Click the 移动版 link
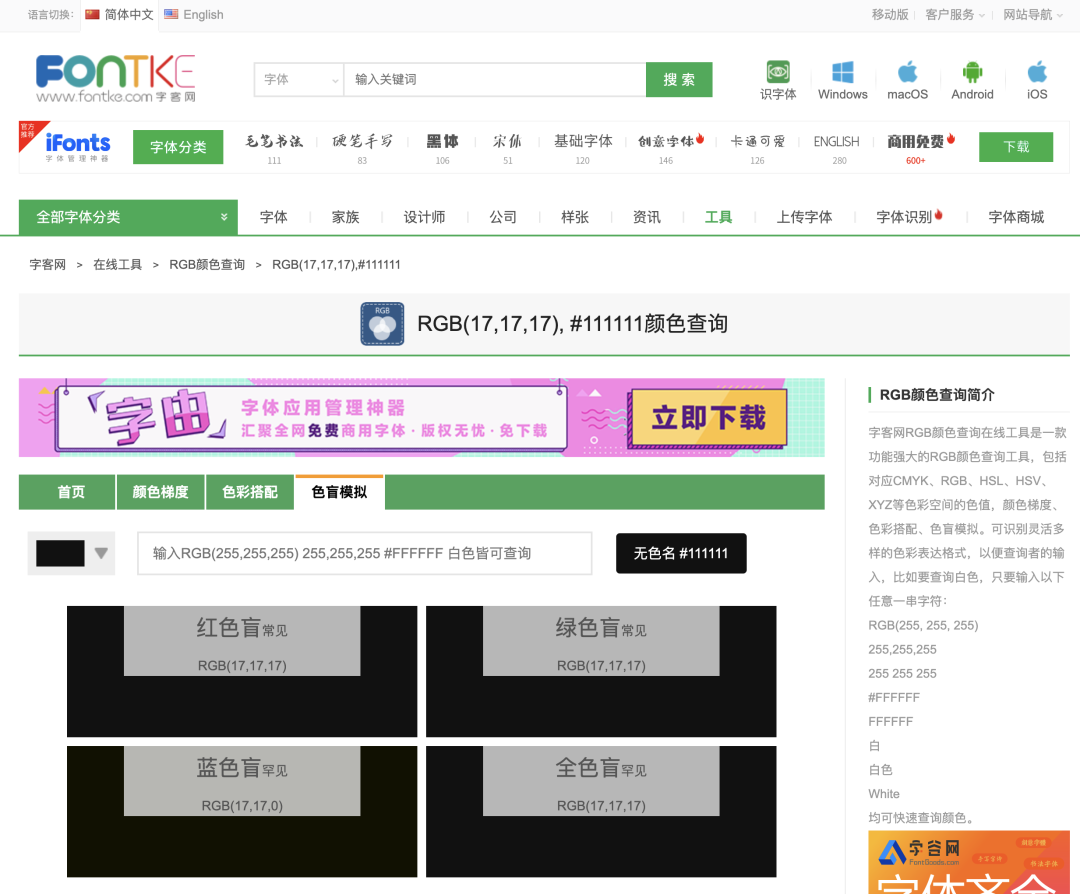Screen dimensions: 1080x894 890,14
